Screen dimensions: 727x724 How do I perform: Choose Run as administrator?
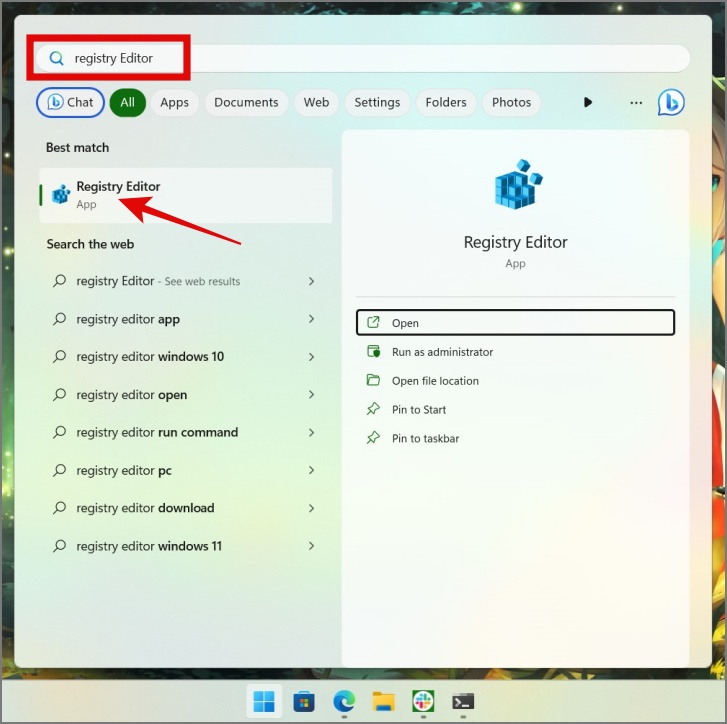pyautogui.click(x=515, y=352)
